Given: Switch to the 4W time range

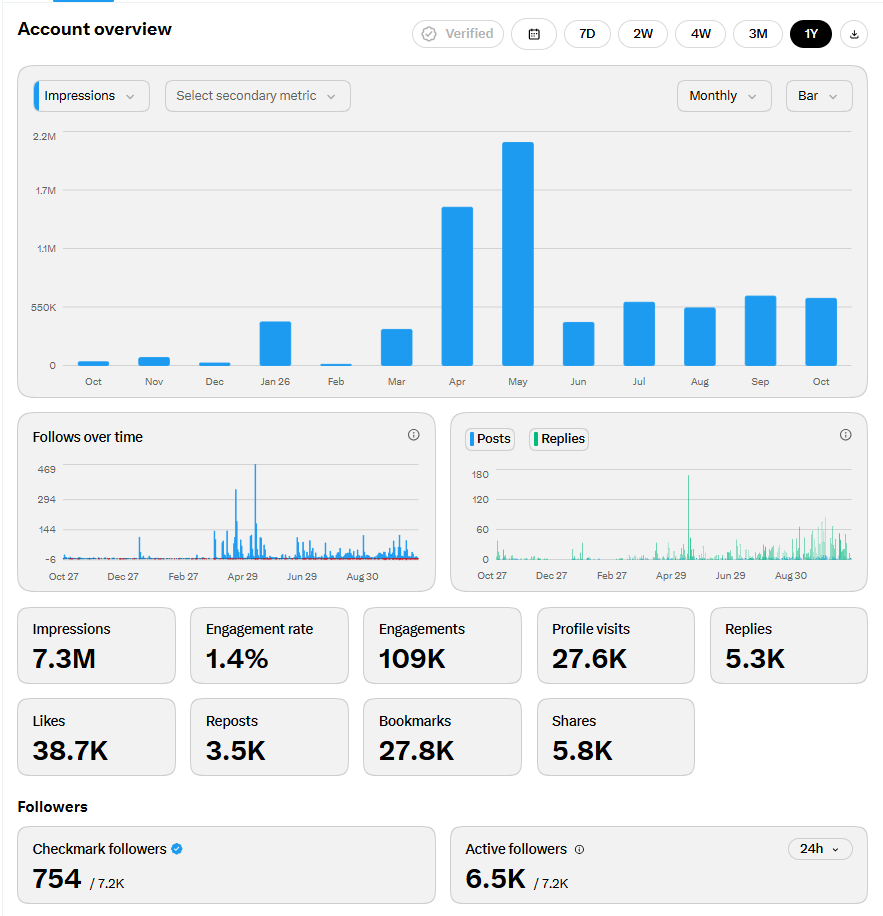Looking at the screenshot, I should (x=701, y=34).
